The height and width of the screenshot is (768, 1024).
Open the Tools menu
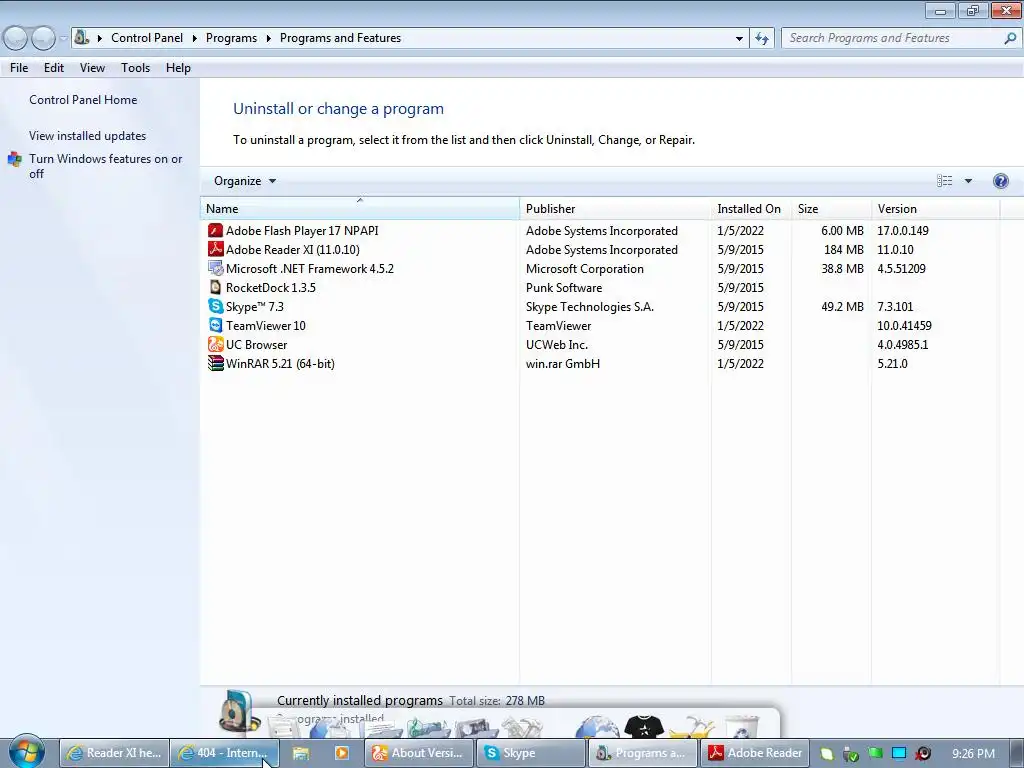pos(135,68)
